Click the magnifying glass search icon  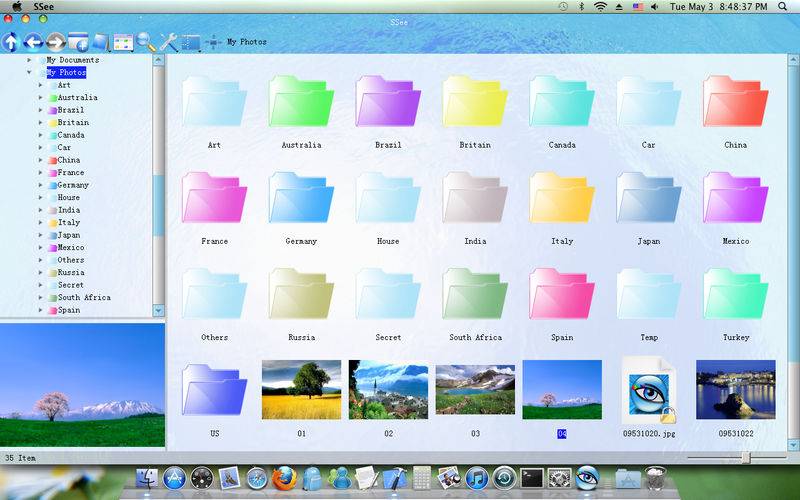146,42
